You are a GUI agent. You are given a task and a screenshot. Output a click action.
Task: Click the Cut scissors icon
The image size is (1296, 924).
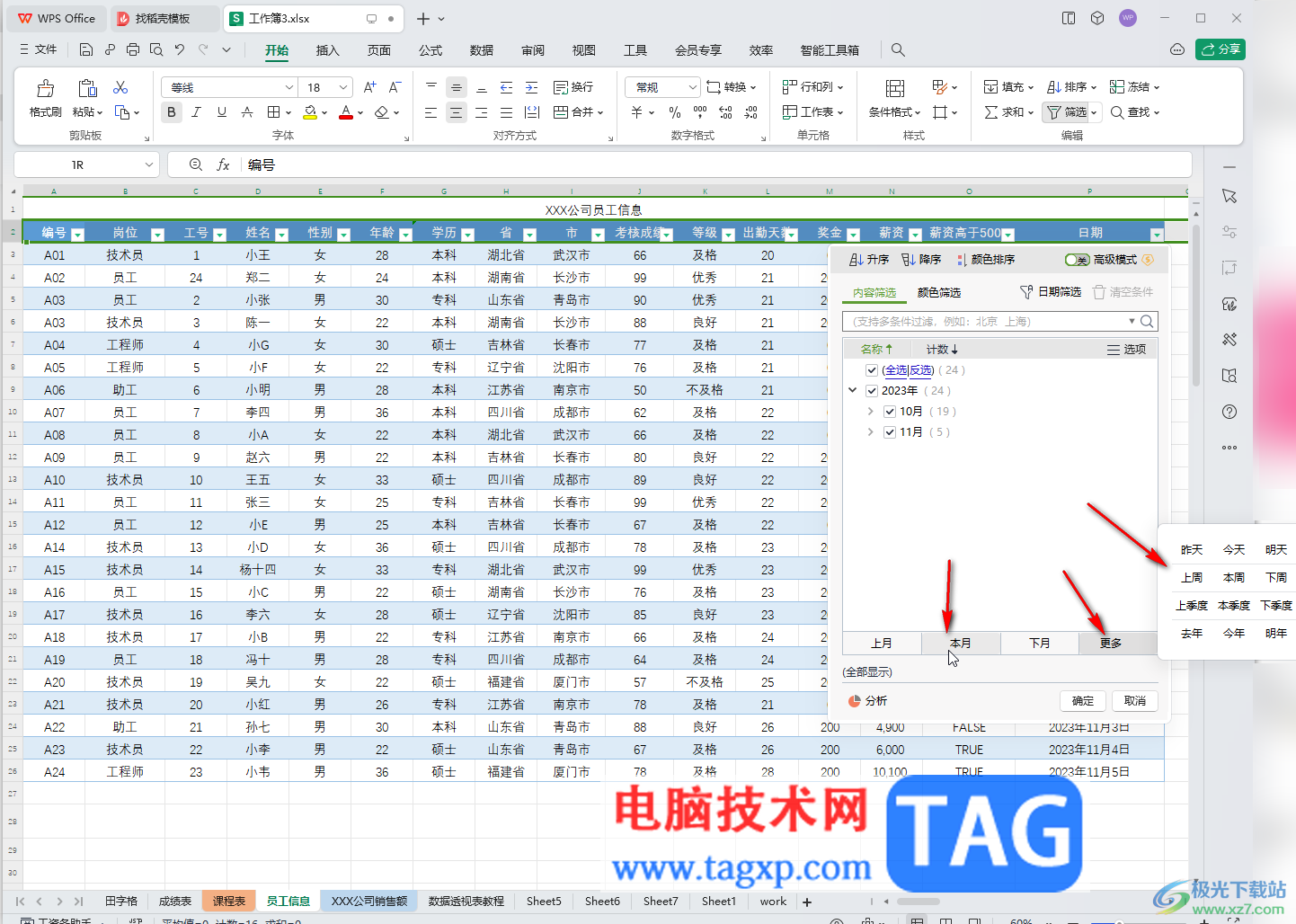click(120, 87)
